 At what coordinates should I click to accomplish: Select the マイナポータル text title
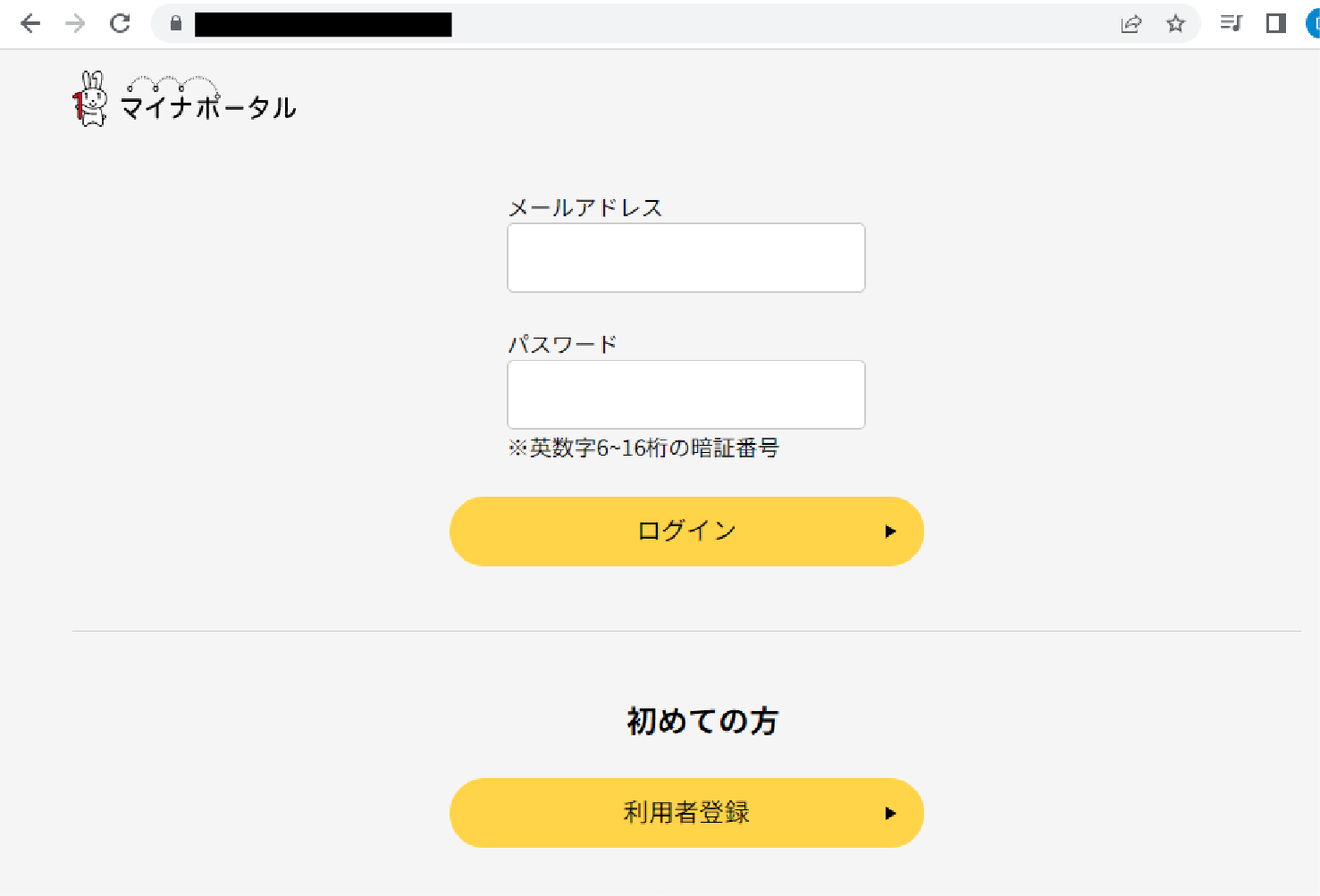(207, 107)
